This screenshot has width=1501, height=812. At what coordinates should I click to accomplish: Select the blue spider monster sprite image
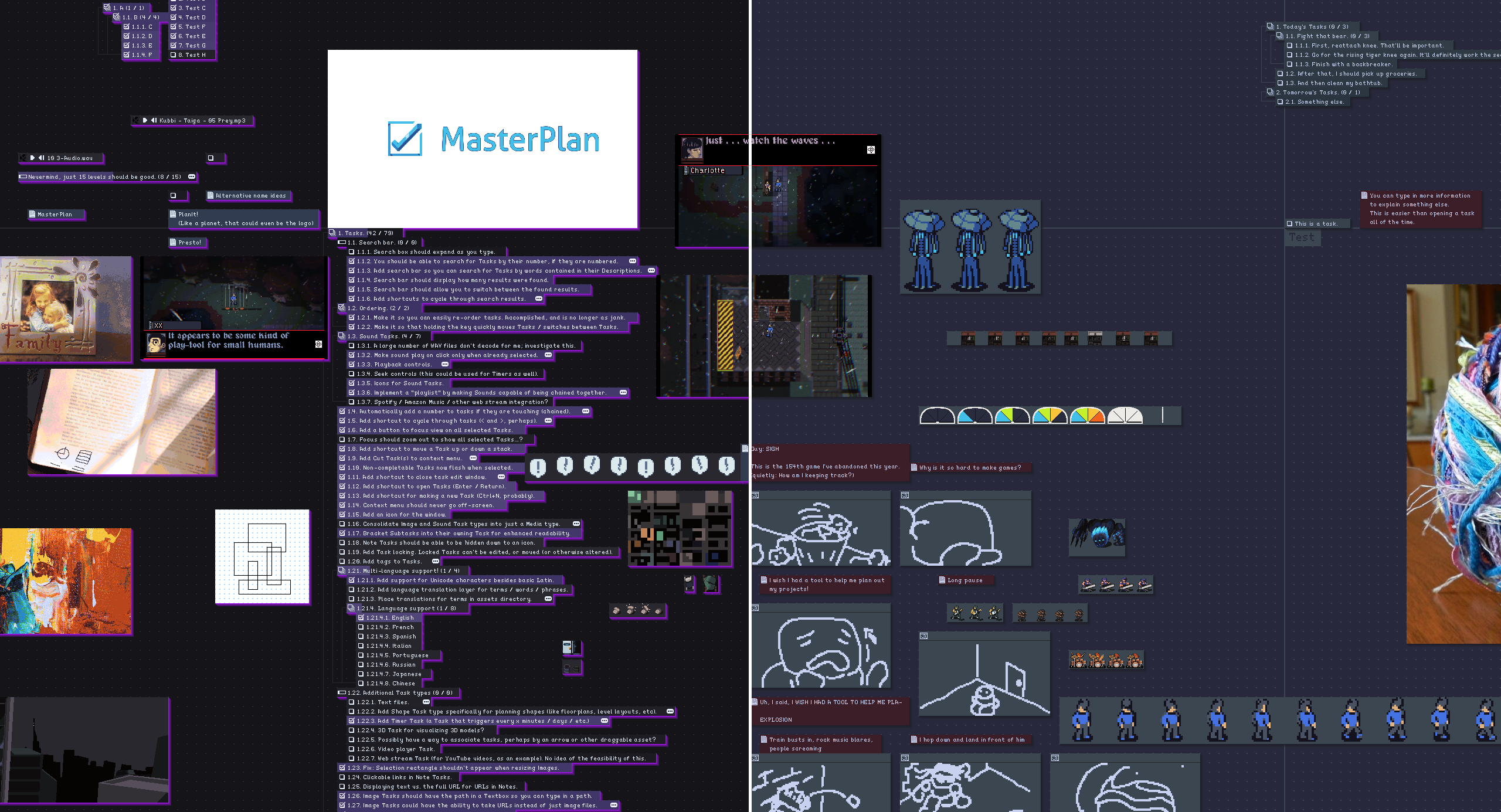click(x=1097, y=536)
